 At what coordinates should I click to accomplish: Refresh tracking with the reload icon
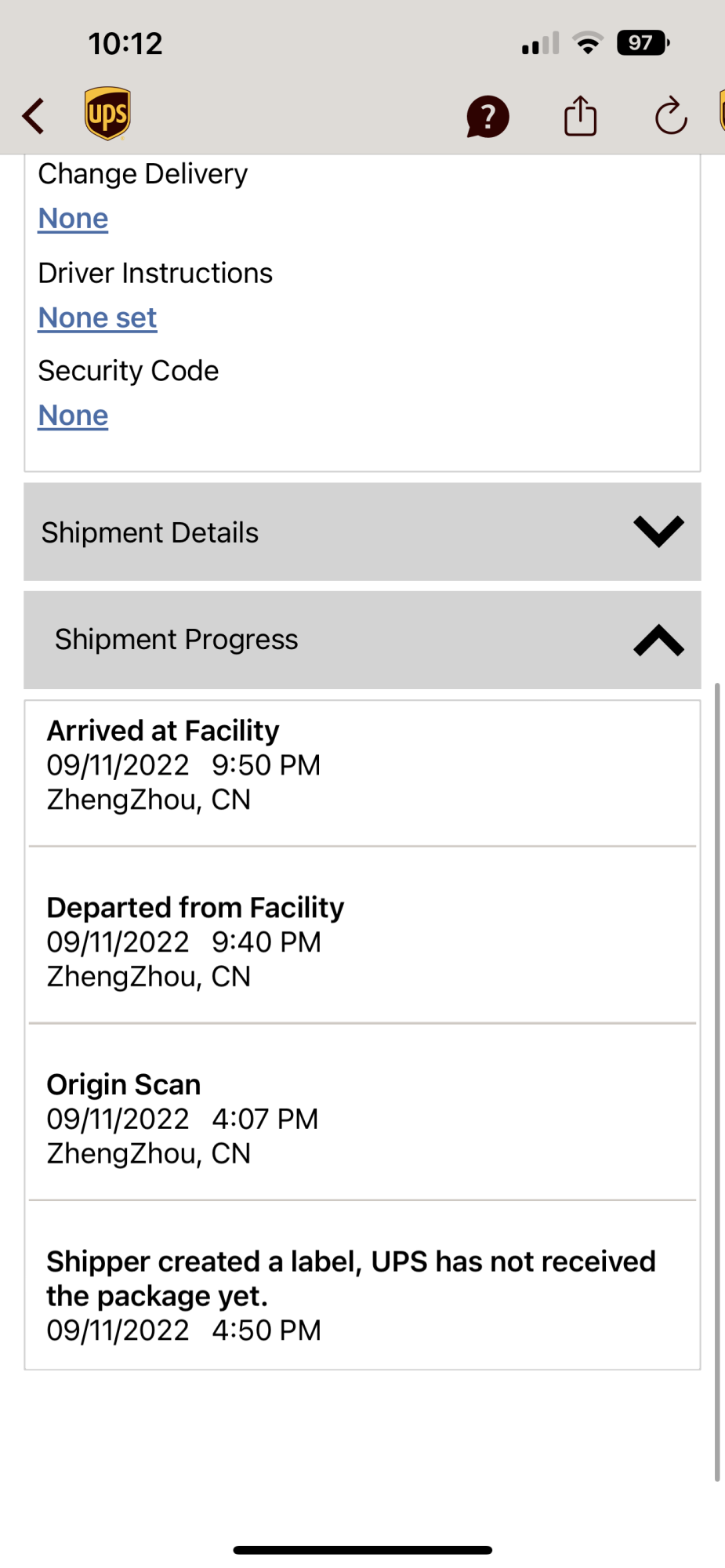pos(671,116)
